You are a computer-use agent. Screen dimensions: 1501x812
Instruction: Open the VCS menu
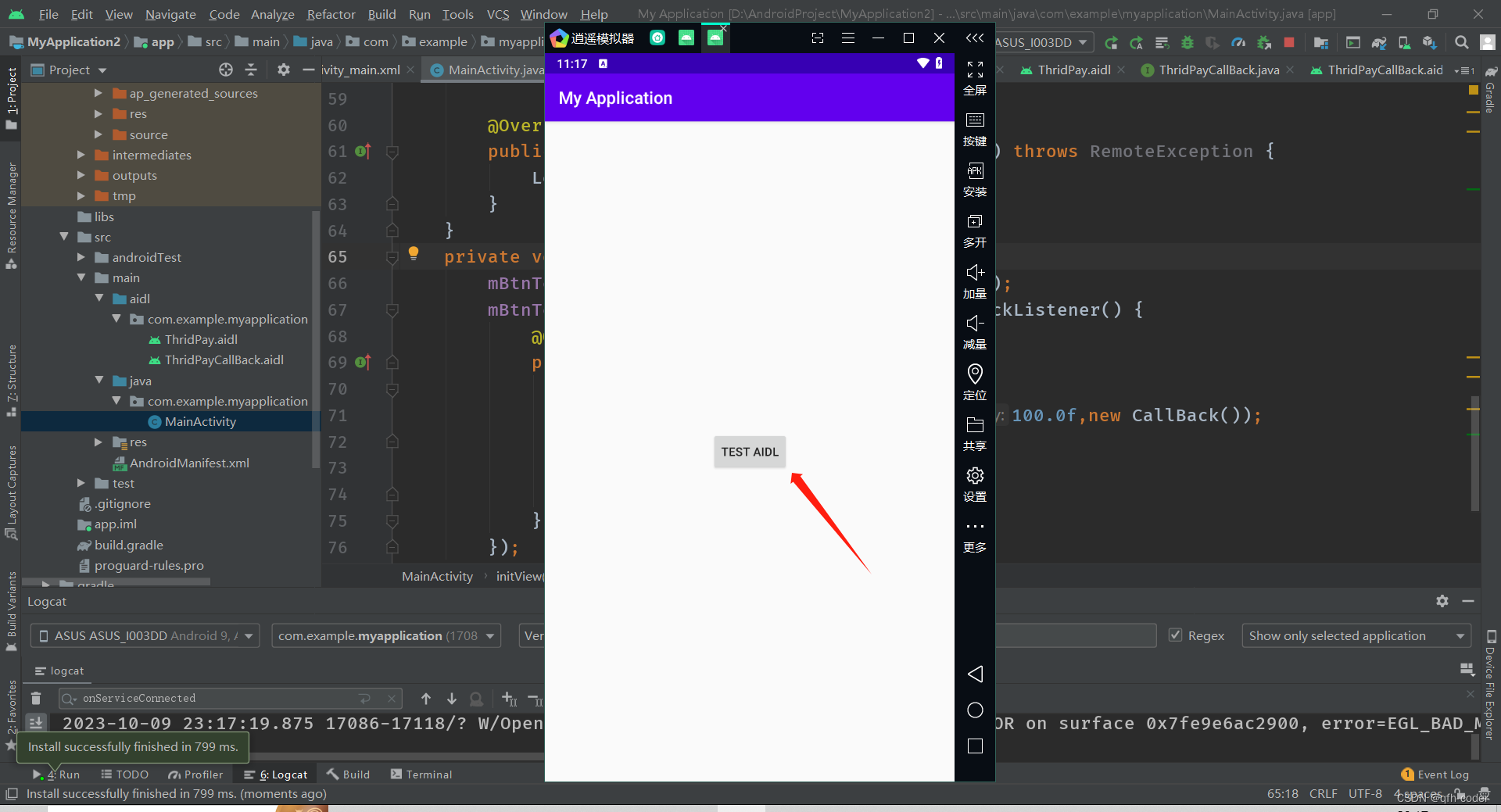point(497,14)
